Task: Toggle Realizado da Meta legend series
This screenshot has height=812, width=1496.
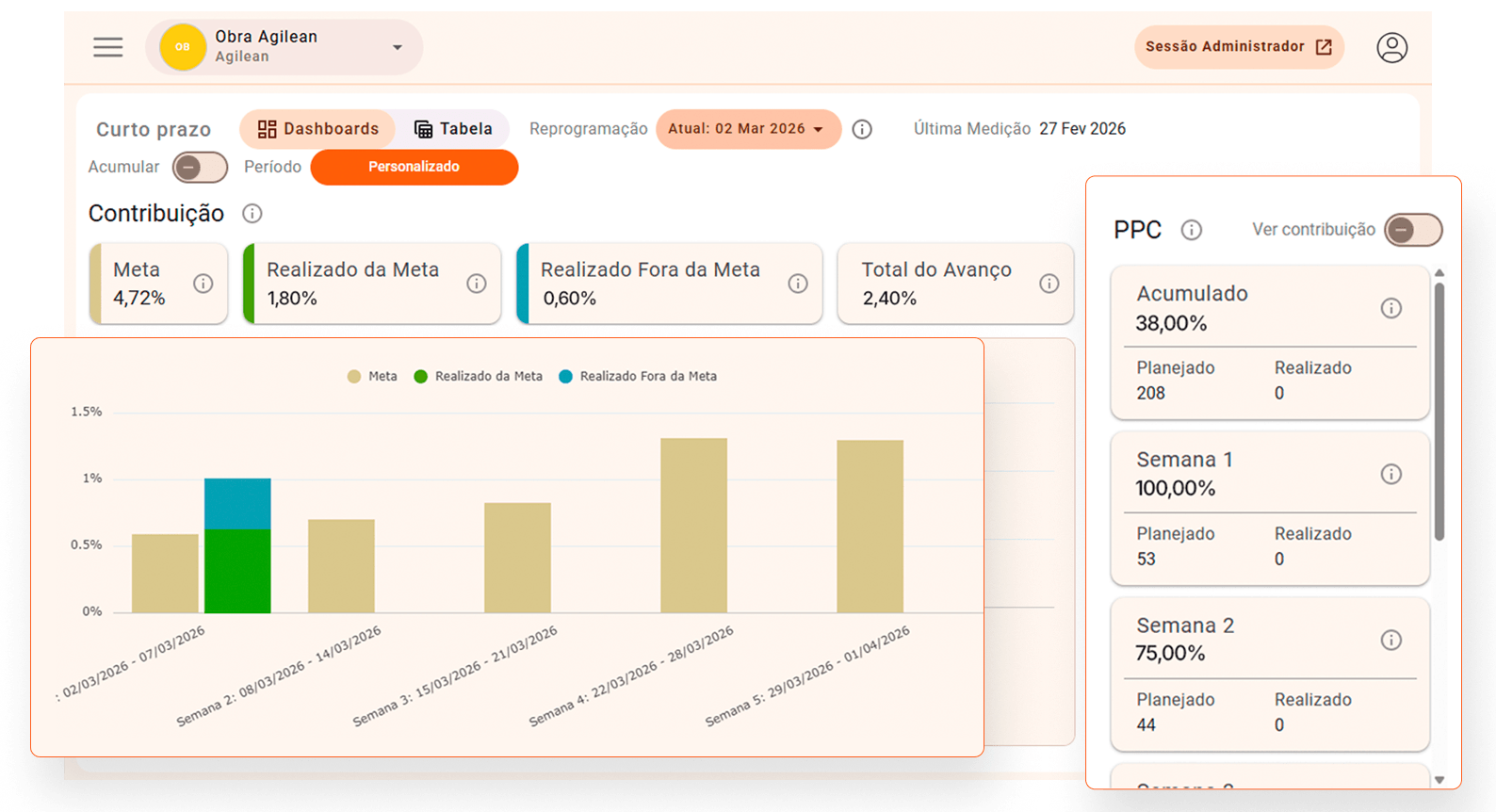Action: click(479, 377)
